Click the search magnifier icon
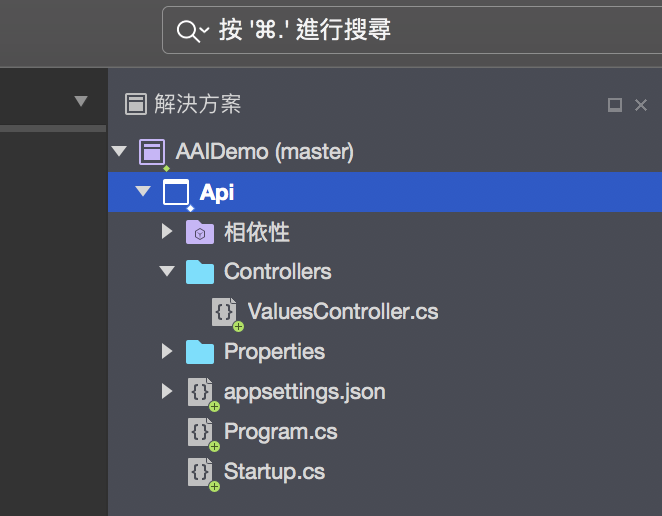 pos(188,31)
